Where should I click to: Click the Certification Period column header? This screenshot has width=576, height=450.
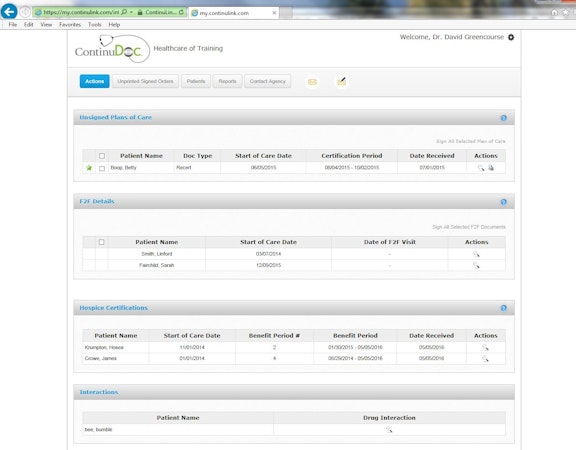click(352, 156)
